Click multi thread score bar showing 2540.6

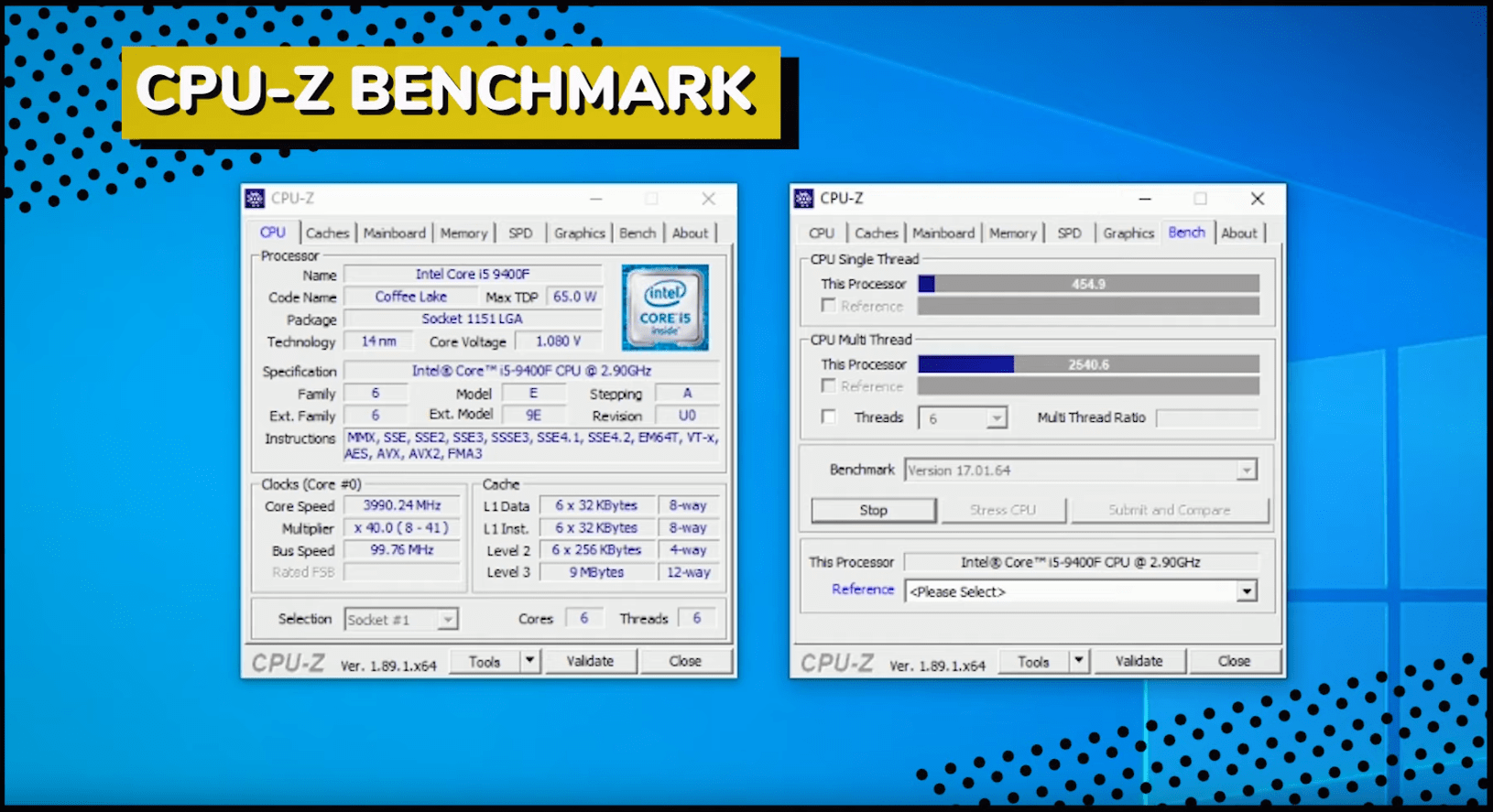1088,364
